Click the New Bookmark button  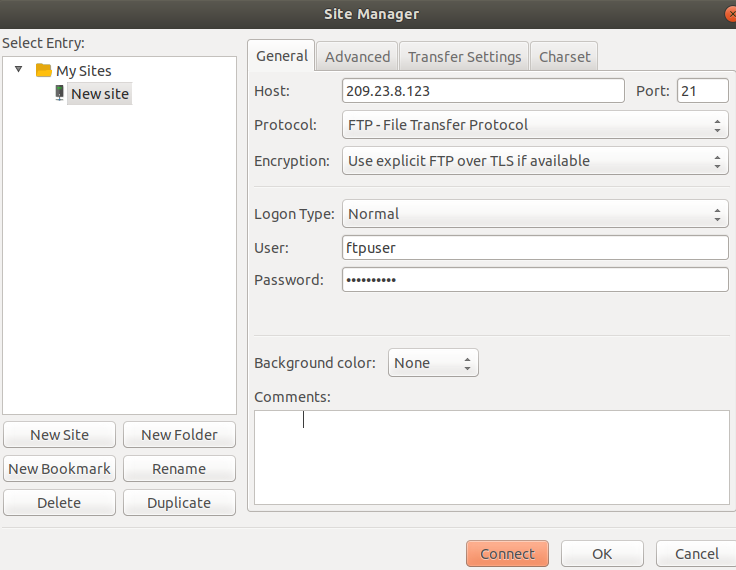[59, 469]
